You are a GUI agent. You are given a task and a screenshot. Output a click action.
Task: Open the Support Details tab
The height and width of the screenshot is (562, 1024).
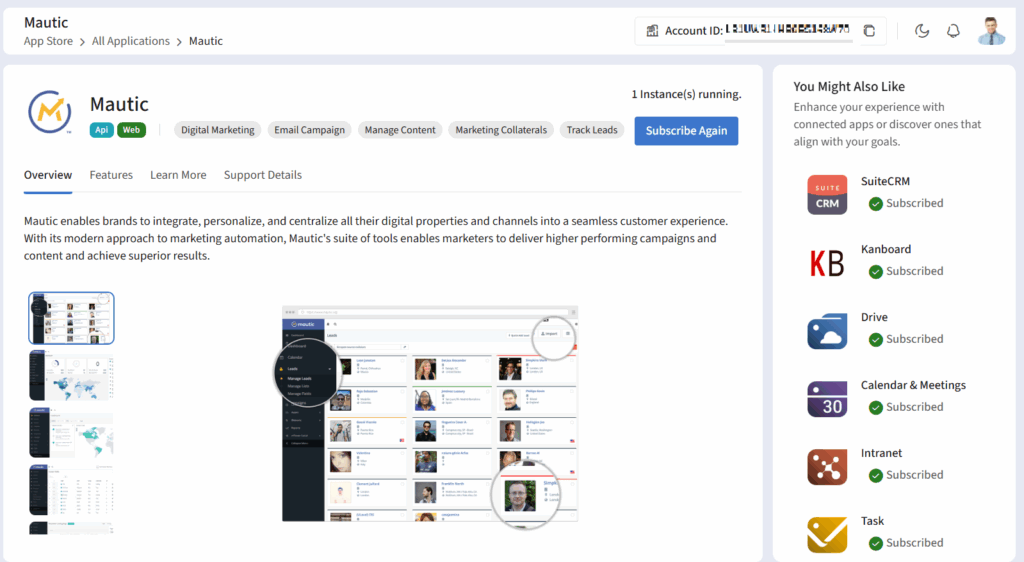(263, 175)
